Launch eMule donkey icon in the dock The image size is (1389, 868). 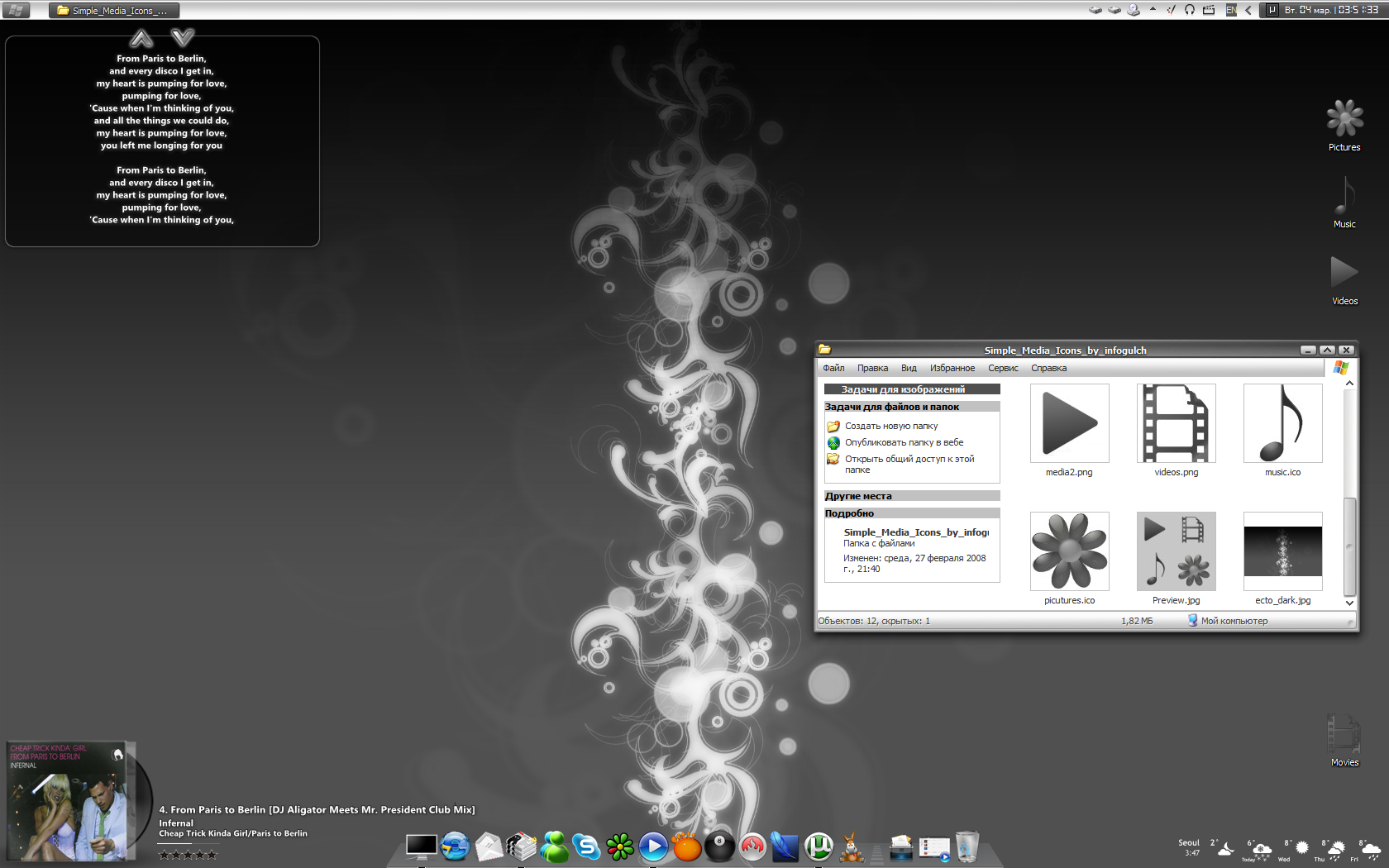[x=852, y=847]
